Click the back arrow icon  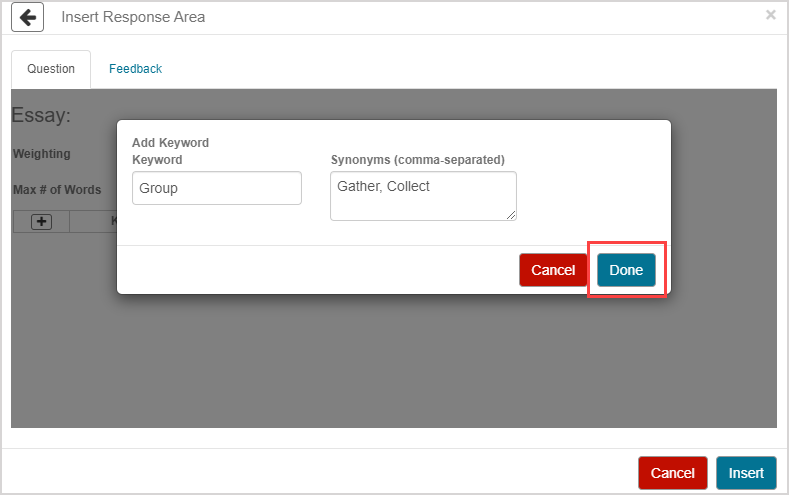pyautogui.click(x=28, y=17)
